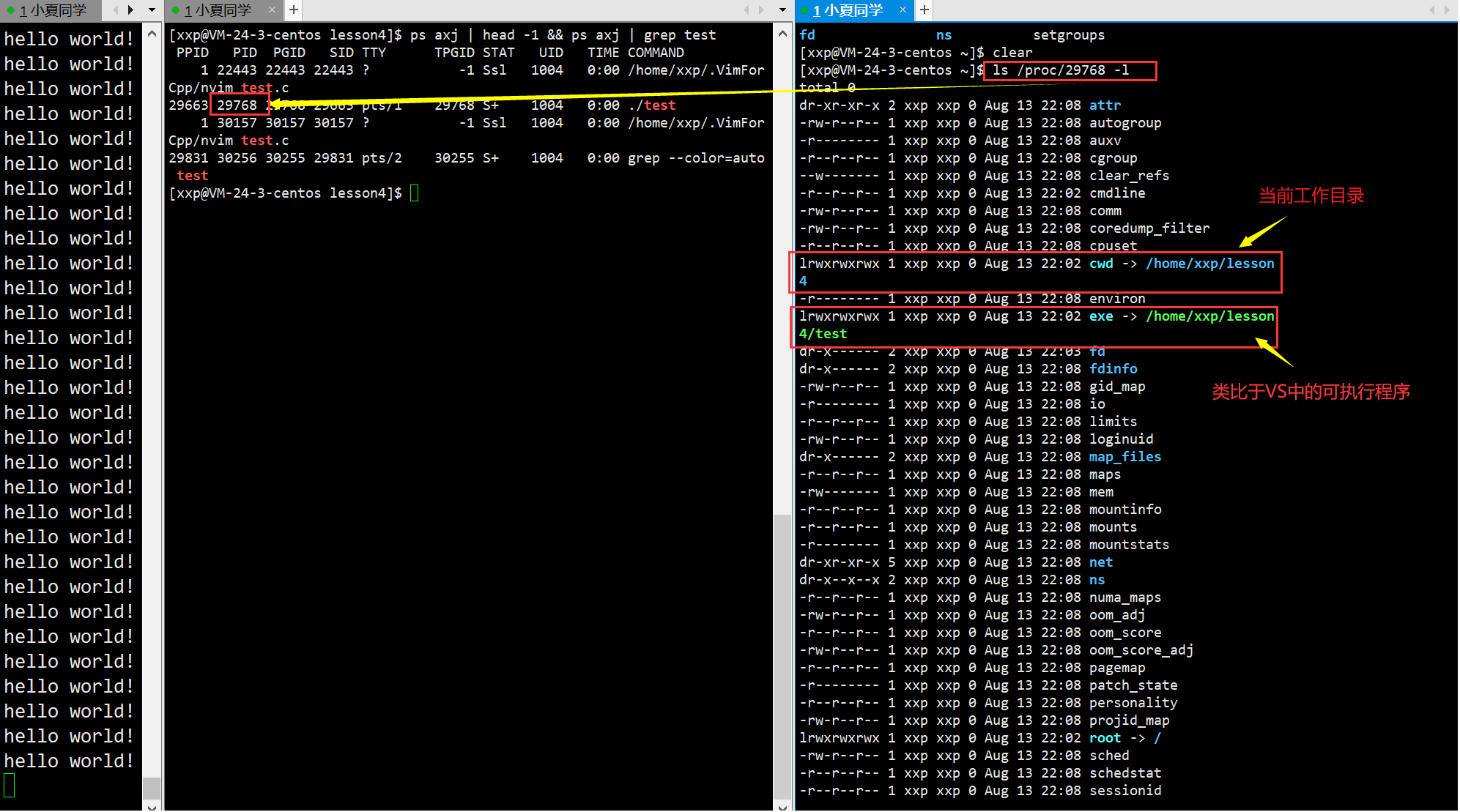Click the middle terminal's scroll up arrow
1460x812 pixels.
(x=782, y=34)
